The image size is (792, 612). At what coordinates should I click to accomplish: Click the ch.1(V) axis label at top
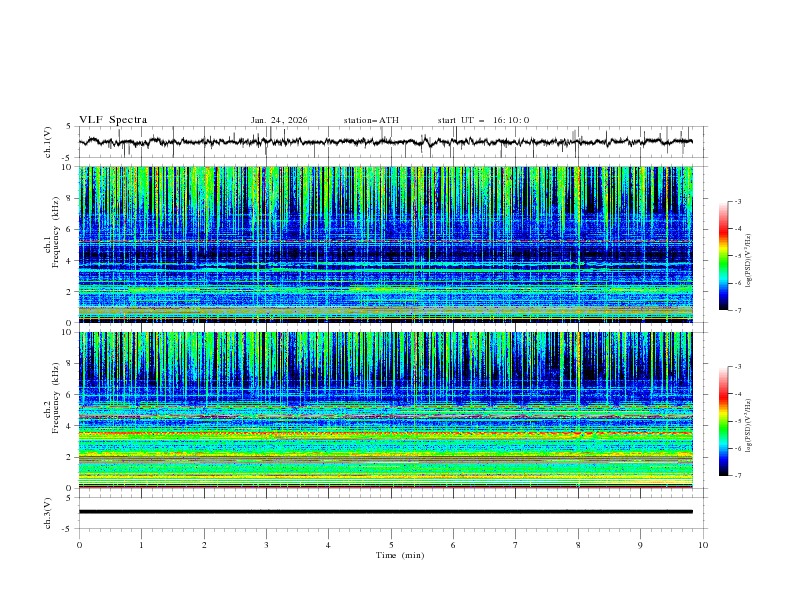tap(50, 142)
